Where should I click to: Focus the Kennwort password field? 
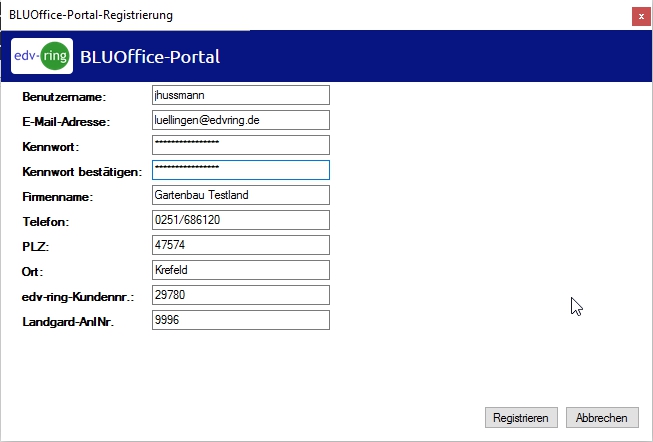tap(240, 145)
